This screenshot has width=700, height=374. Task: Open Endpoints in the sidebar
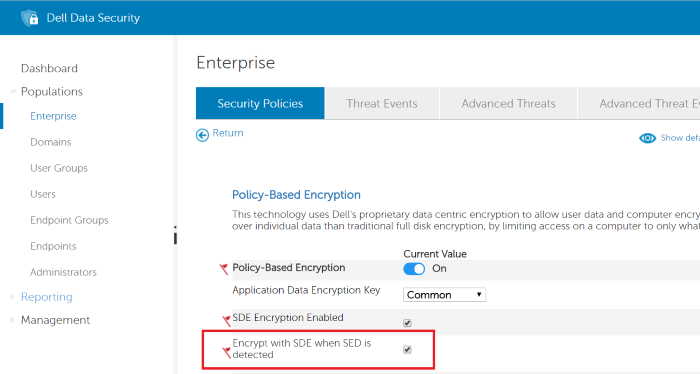(53, 246)
